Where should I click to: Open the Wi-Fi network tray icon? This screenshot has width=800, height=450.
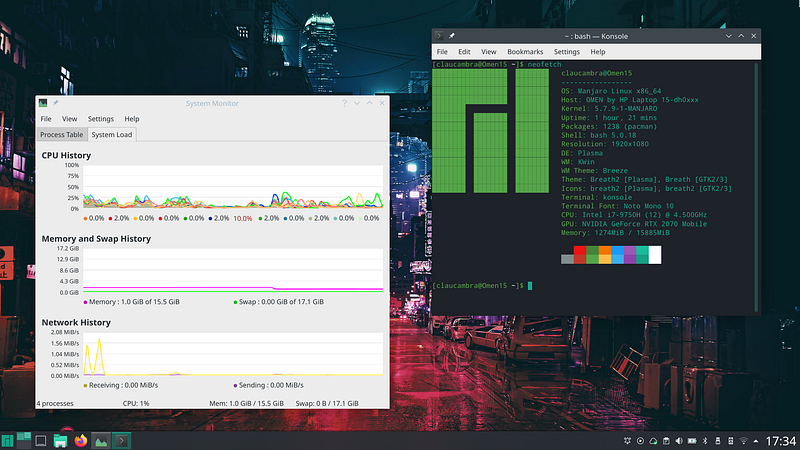coord(744,441)
